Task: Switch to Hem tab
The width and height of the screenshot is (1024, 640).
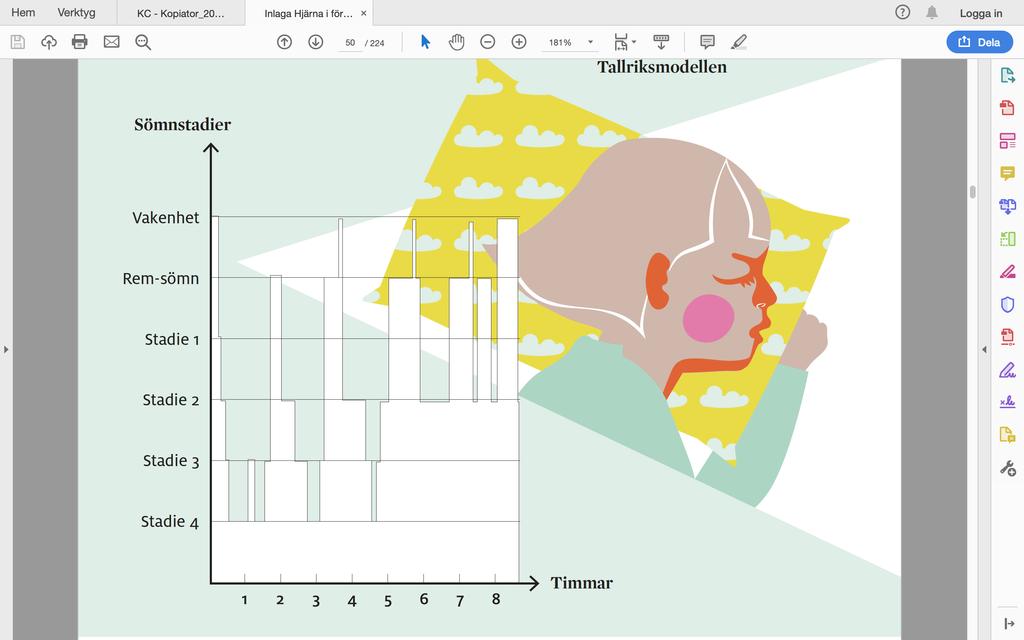Action: coord(23,12)
